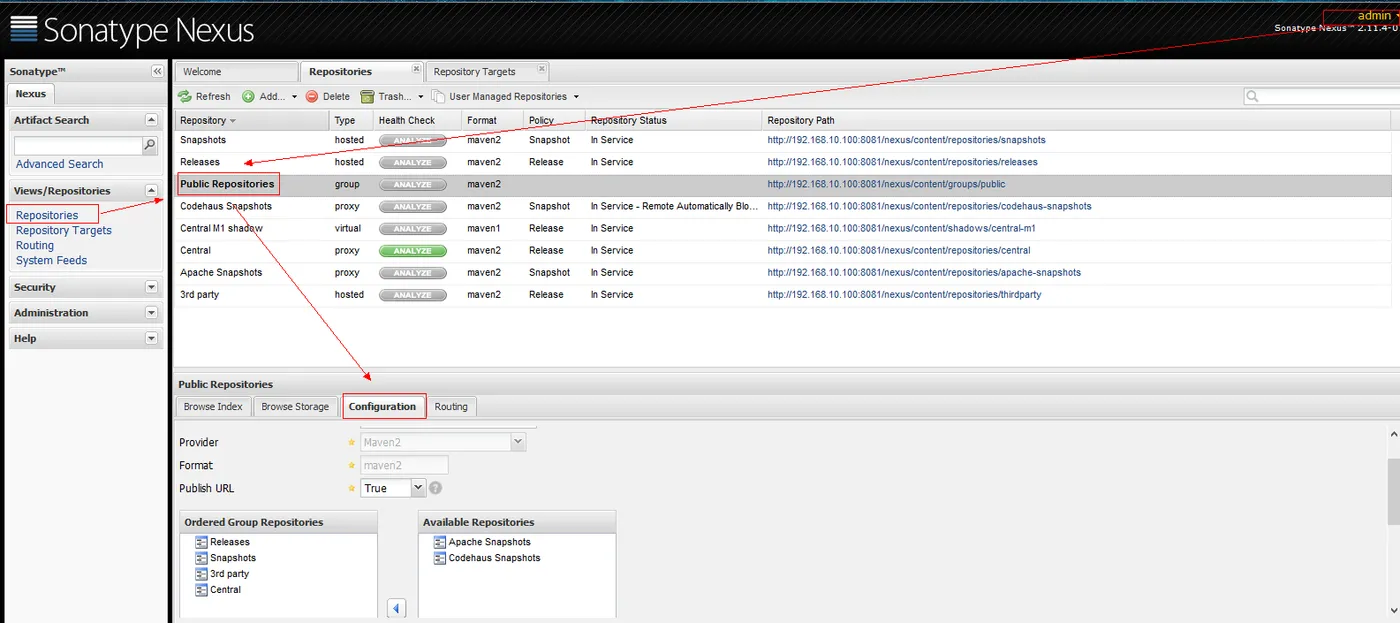Sort by Repository Status column header

674,120
